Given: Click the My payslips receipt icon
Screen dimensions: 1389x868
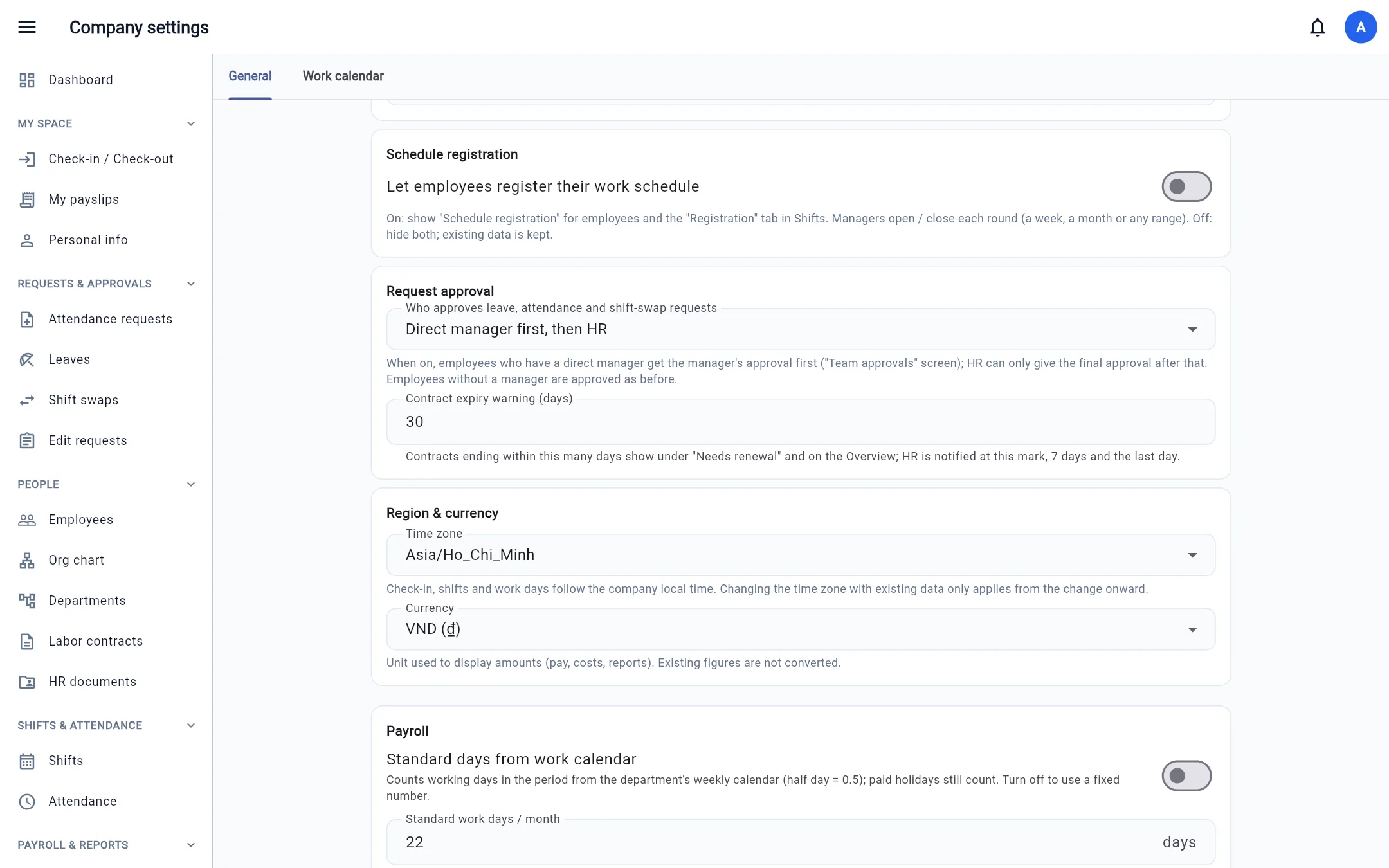Looking at the screenshot, I should 27,199.
